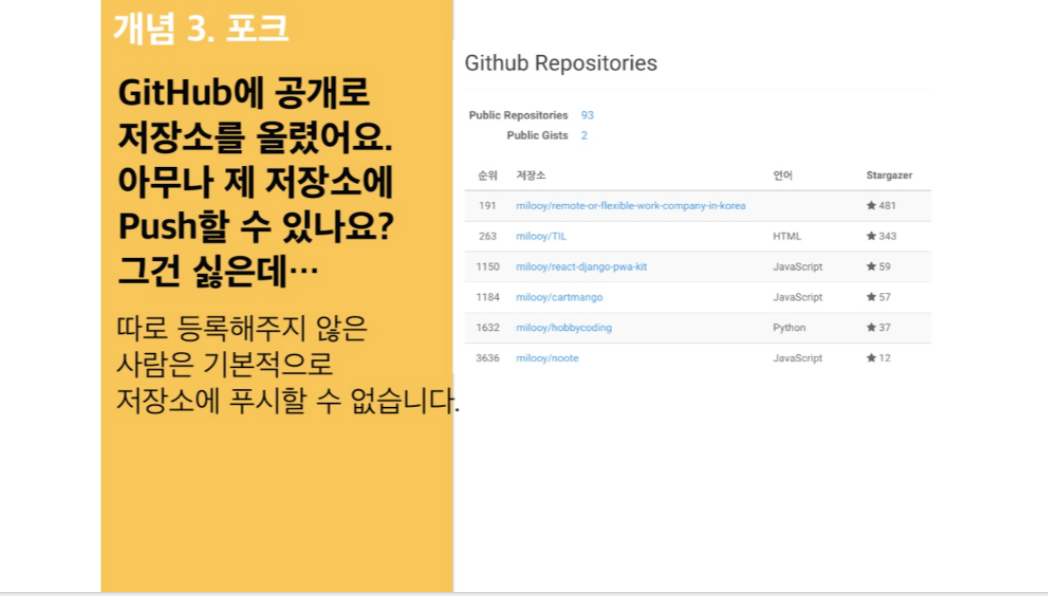The image size is (1048, 596).
Task: Click the text 저장소에 푸시할 수 없습니다.
Action: pyautogui.click(x=288, y=400)
